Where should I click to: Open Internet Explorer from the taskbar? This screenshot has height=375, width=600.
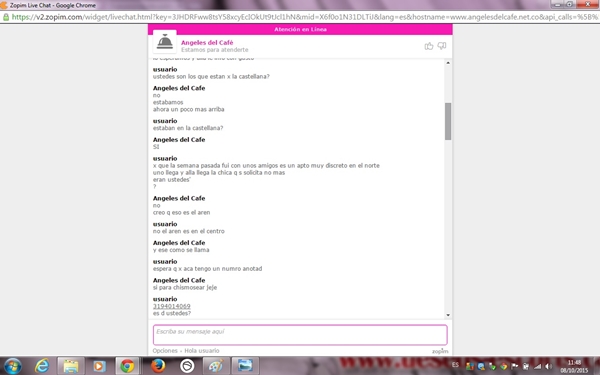42,366
